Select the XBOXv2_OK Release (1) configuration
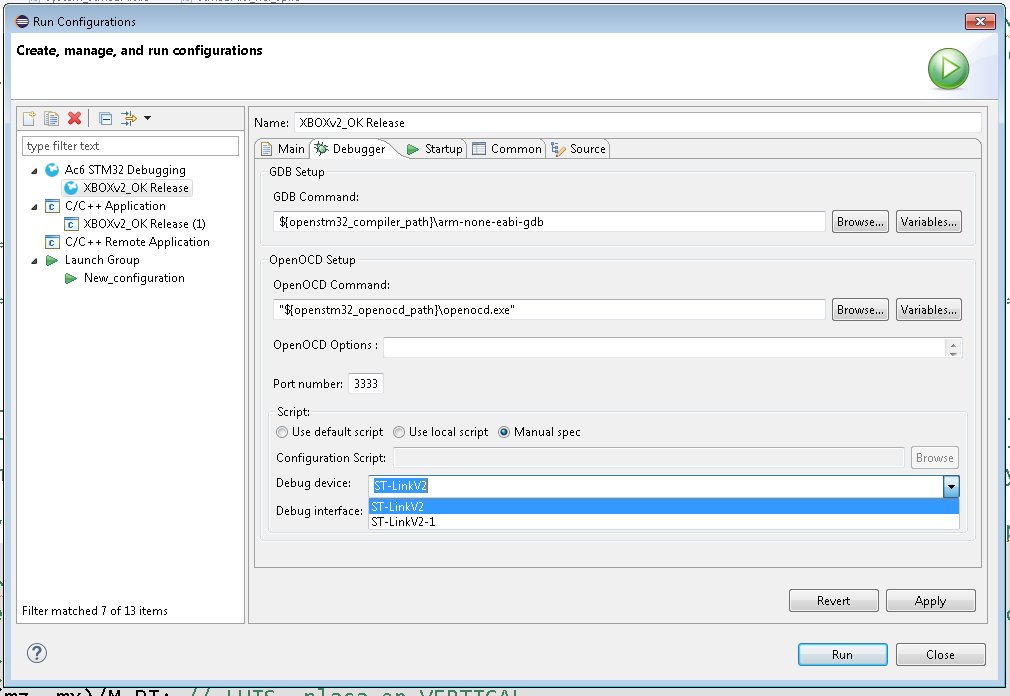1010x696 pixels. (x=144, y=224)
